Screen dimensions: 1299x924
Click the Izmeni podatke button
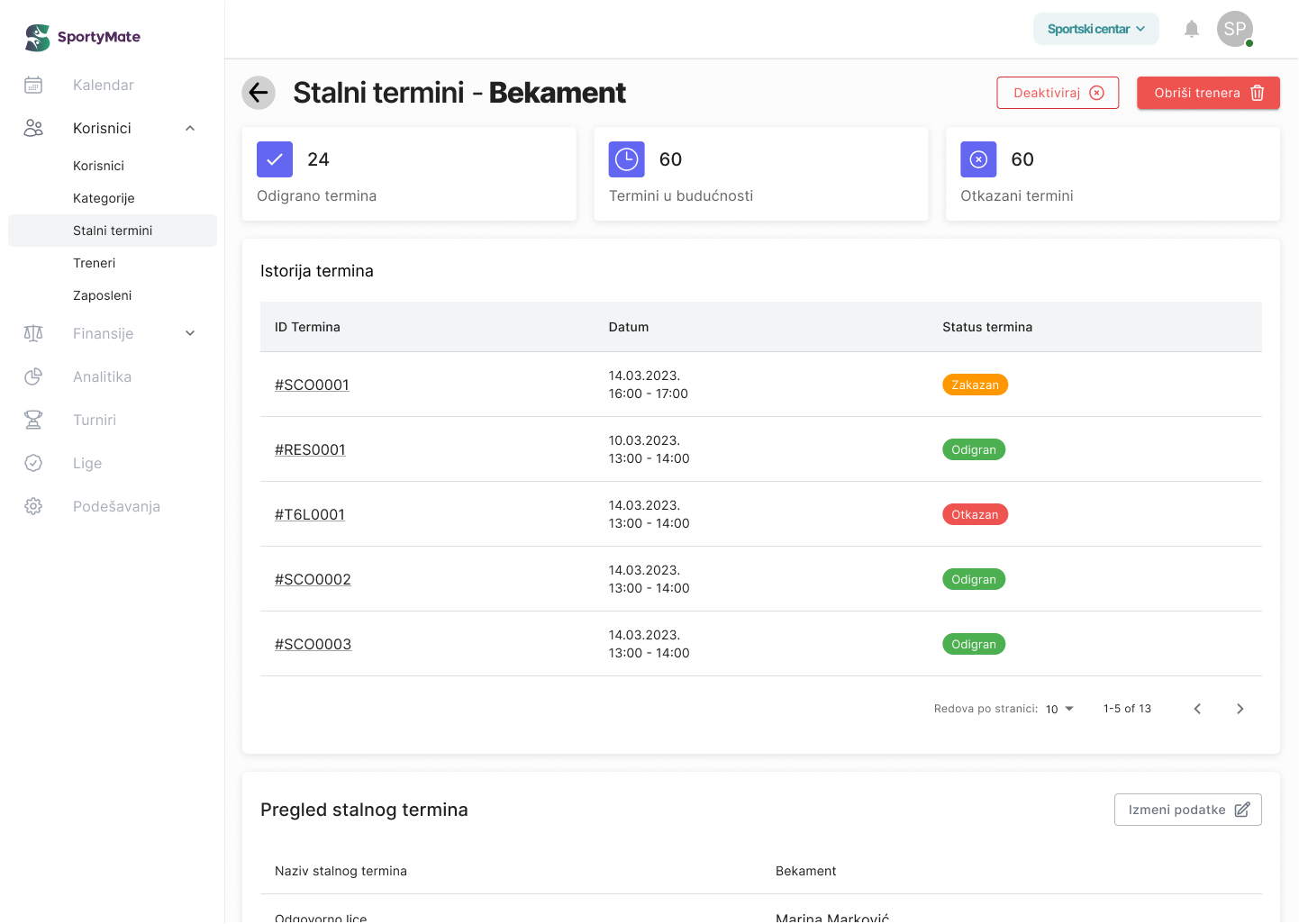tap(1187, 810)
